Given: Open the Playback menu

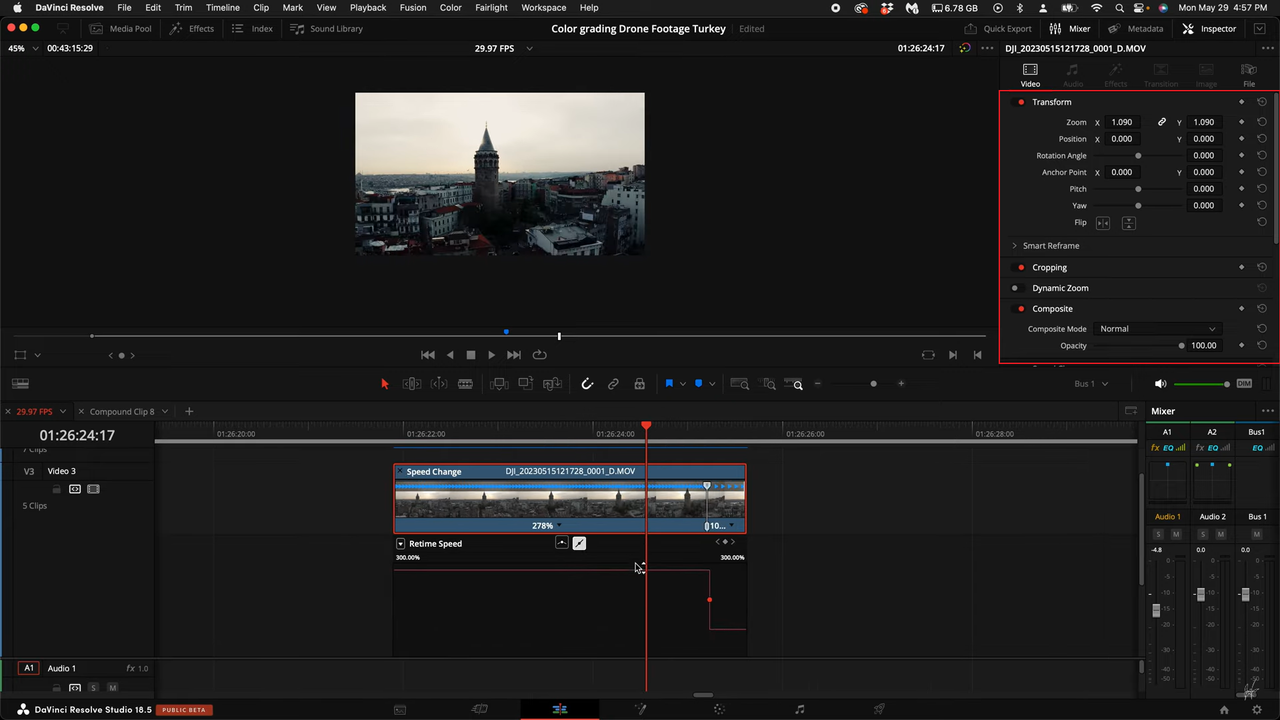Looking at the screenshot, I should [367, 7].
